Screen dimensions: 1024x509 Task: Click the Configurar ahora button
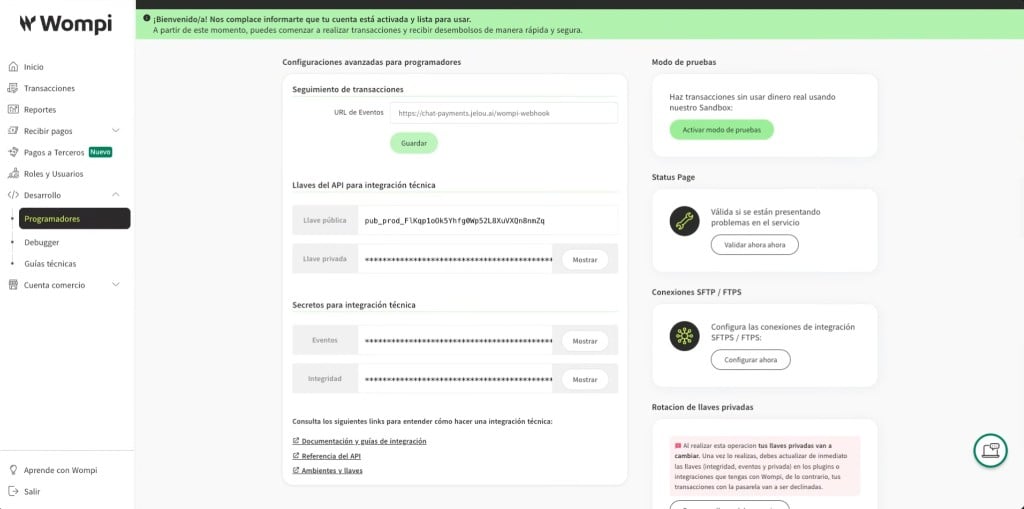point(750,360)
